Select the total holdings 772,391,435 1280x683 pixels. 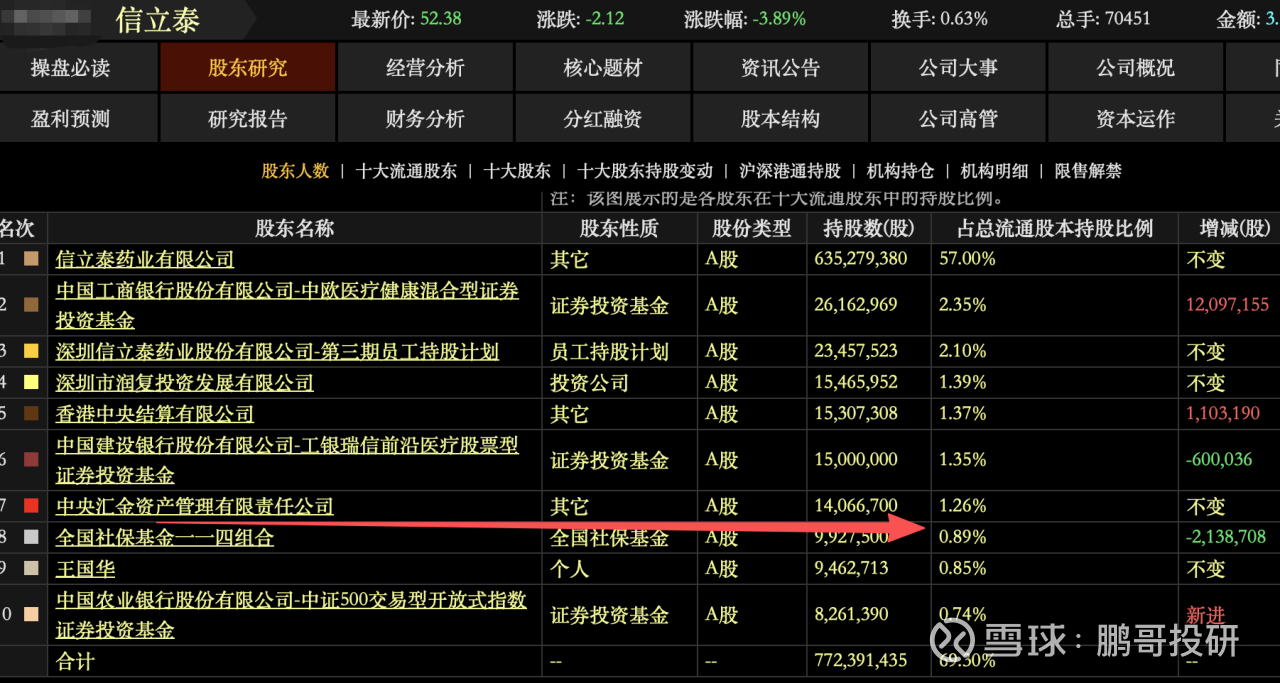861,661
